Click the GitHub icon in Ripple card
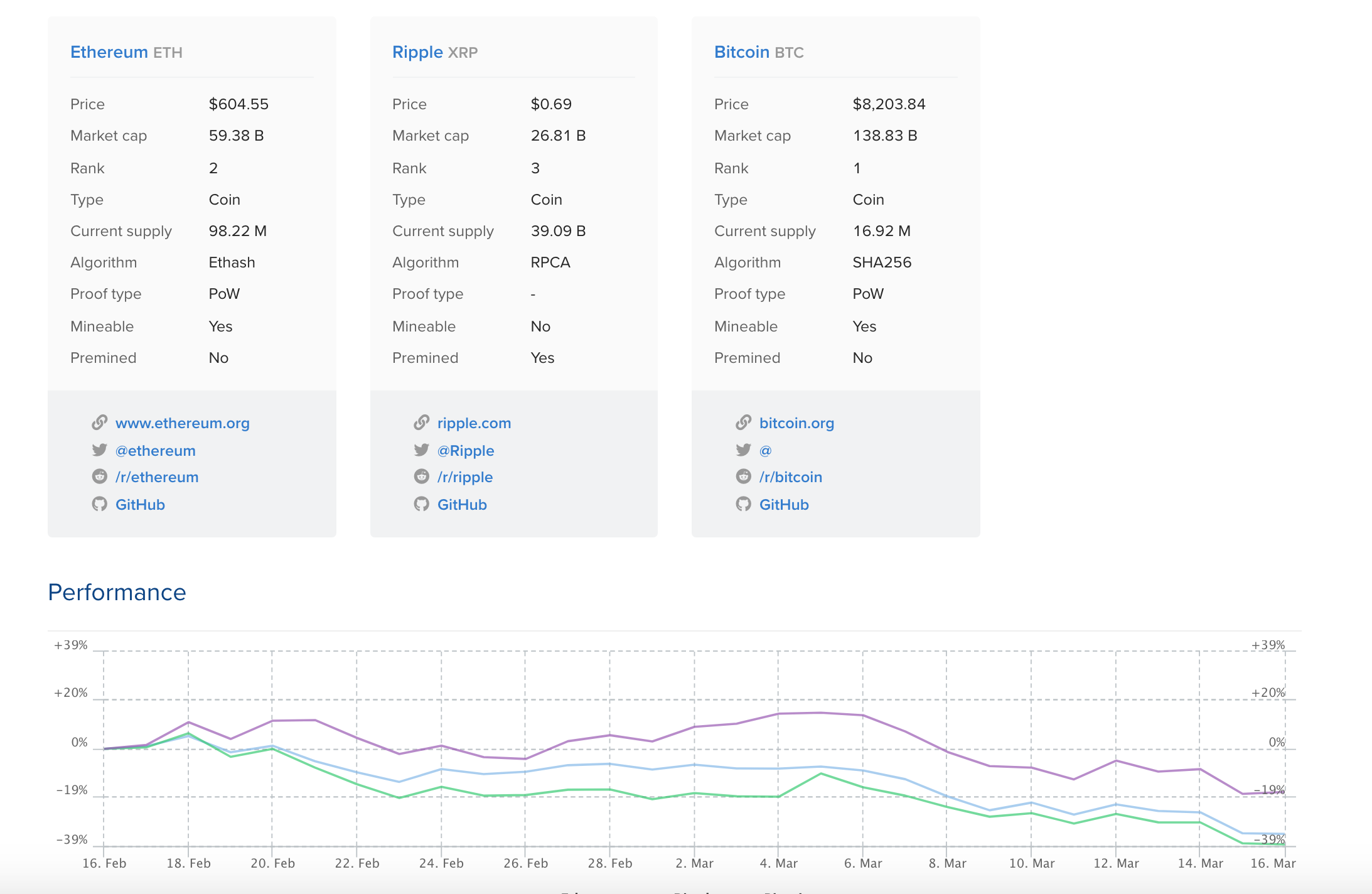 pyautogui.click(x=421, y=504)
